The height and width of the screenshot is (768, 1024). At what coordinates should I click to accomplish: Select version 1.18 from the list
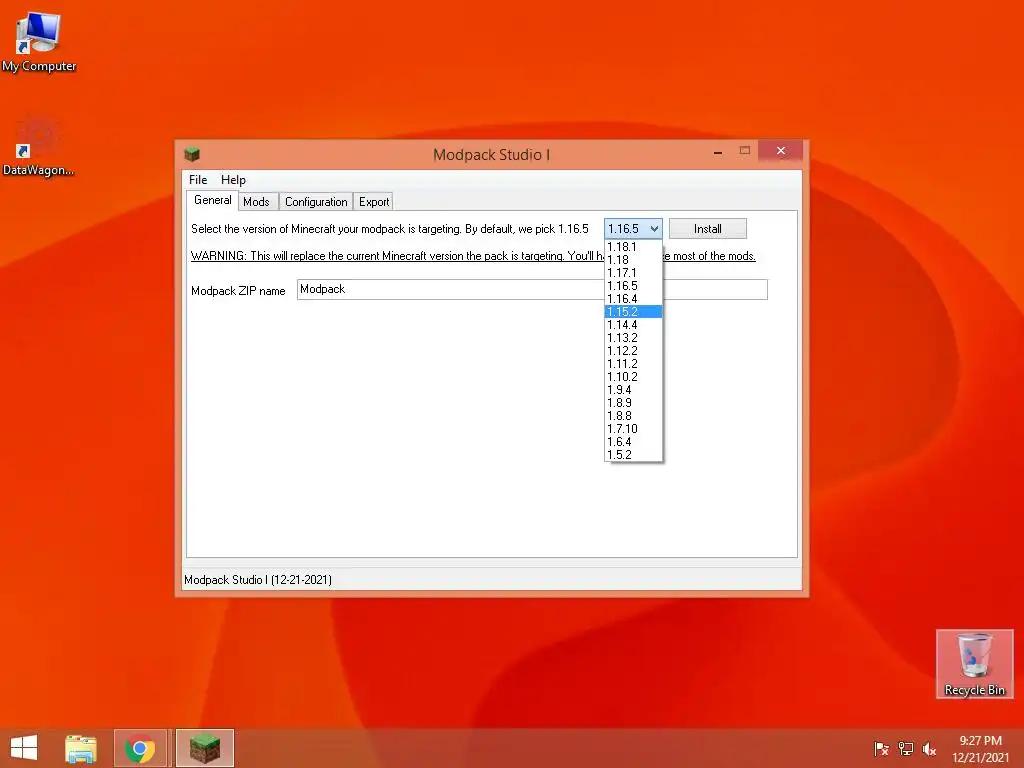(x=633, y=260)
